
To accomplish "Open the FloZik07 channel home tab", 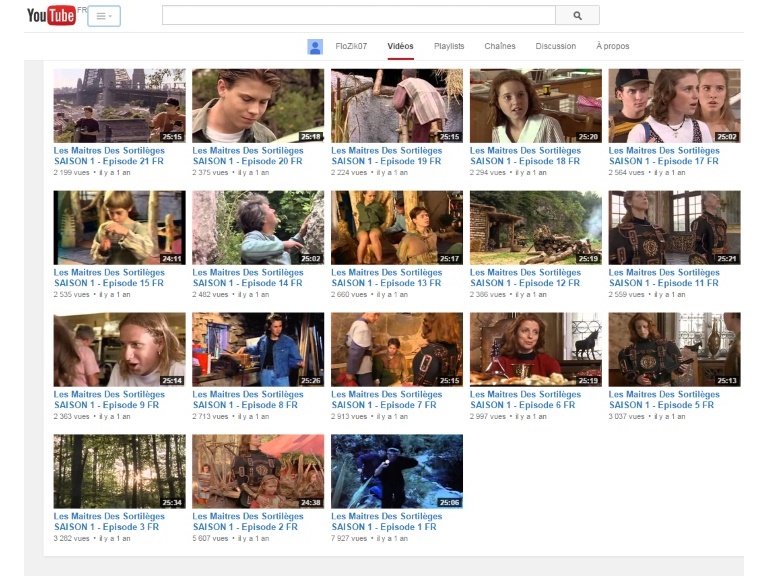I will tap(351, 46).
